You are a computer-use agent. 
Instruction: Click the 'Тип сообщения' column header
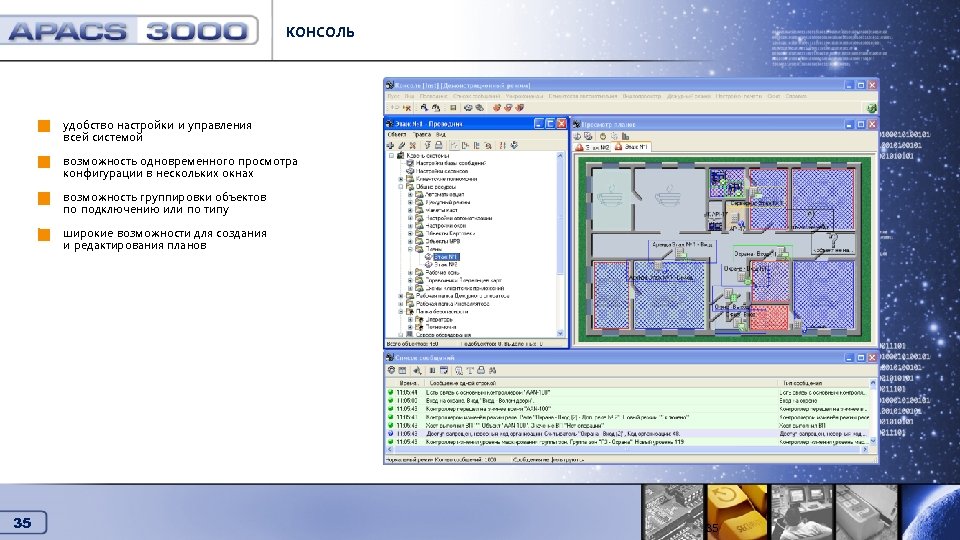(823, 383)
